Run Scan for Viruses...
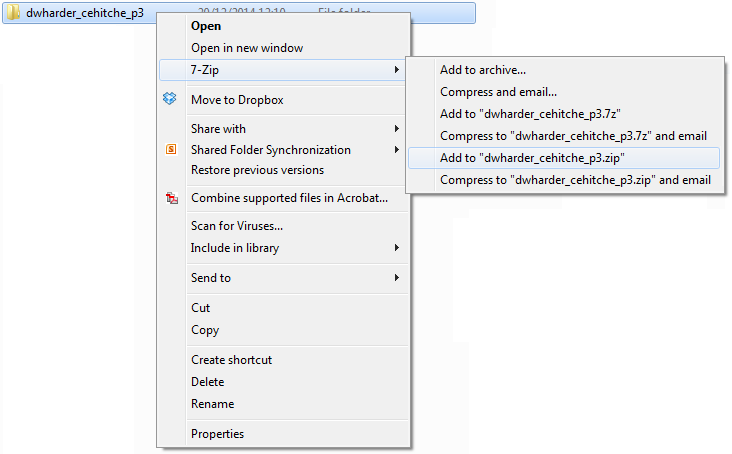The height and width of the screenshot is (454, 732). point(237,226)
